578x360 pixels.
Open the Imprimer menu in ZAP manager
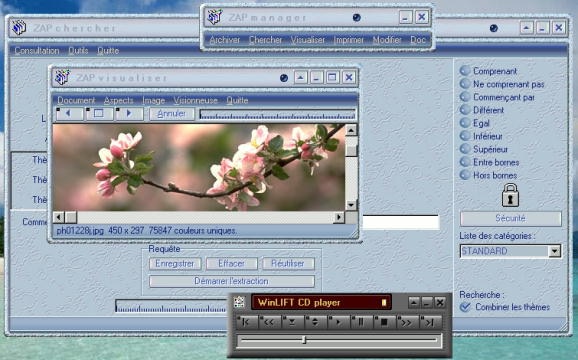(x=349, y=40)
